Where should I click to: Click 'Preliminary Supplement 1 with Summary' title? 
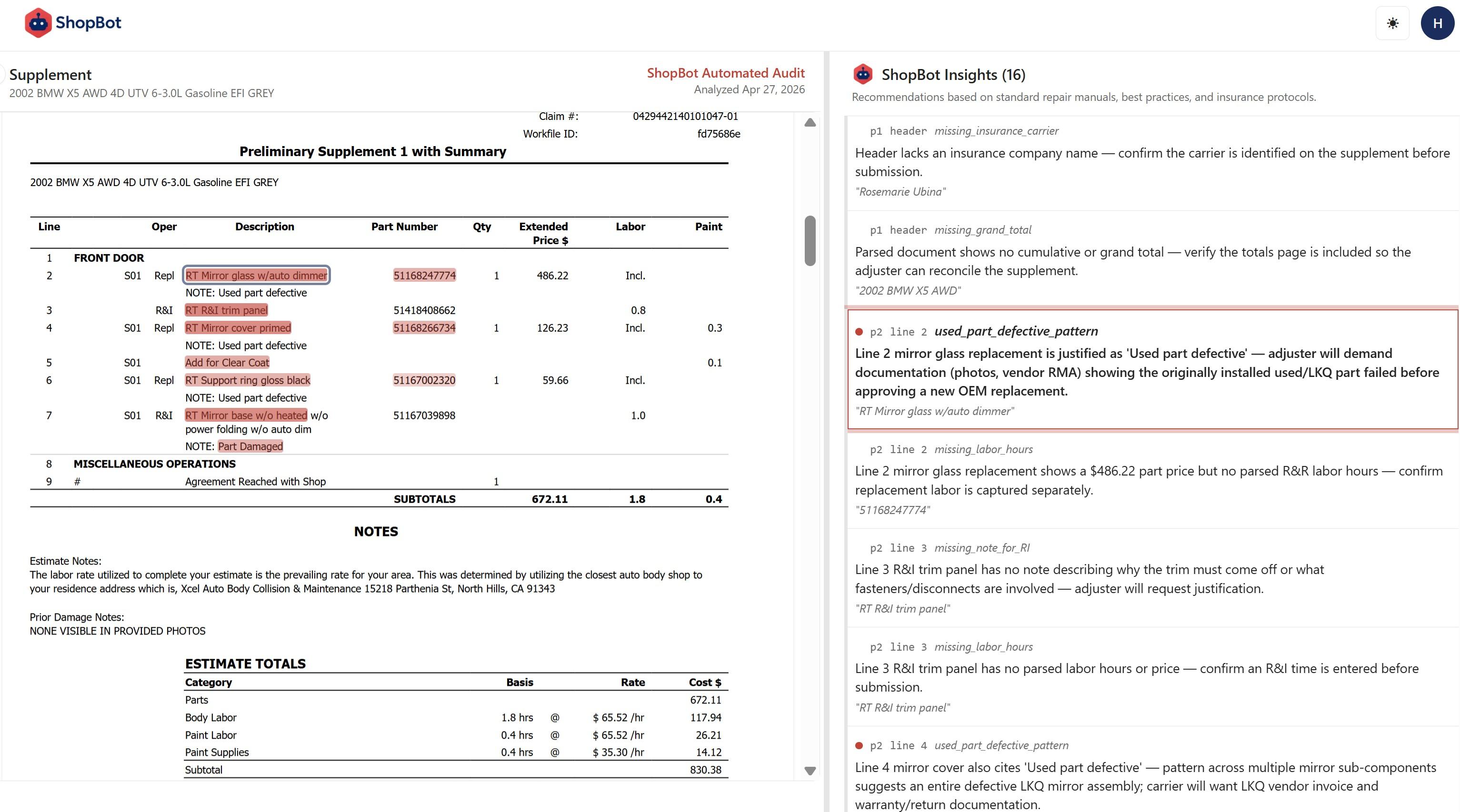tap(372, 151)
